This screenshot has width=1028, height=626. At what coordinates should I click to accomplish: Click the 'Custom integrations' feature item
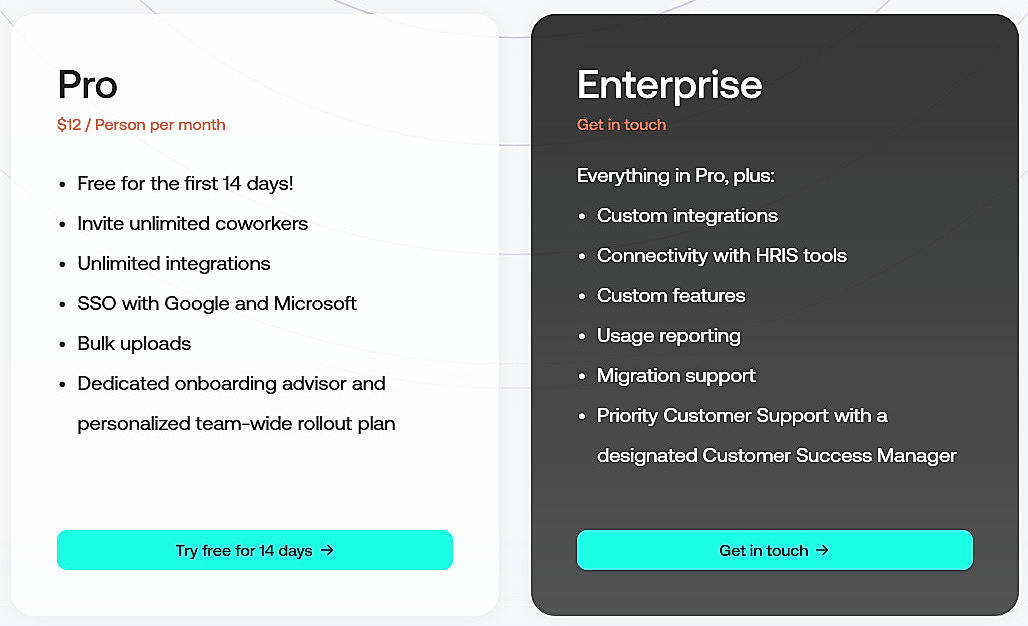[687, 215]
